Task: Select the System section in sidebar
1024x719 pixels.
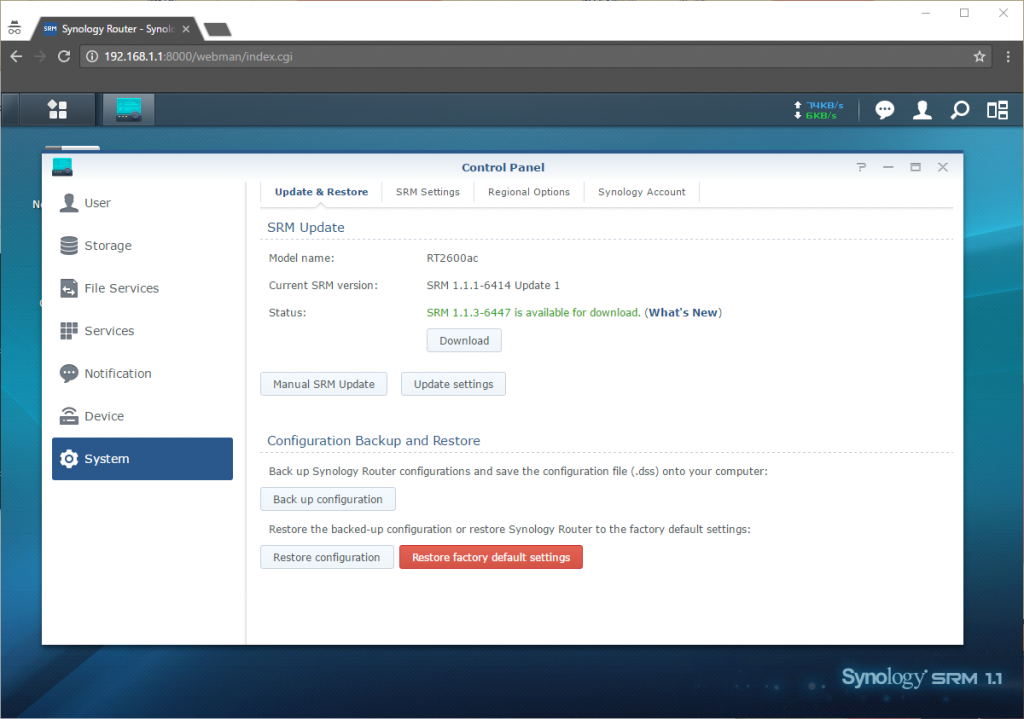Action: (142, 458)
